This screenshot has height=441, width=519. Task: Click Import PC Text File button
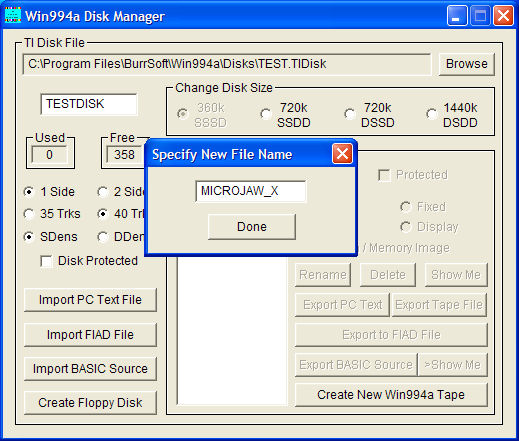(x=90, y=300)
